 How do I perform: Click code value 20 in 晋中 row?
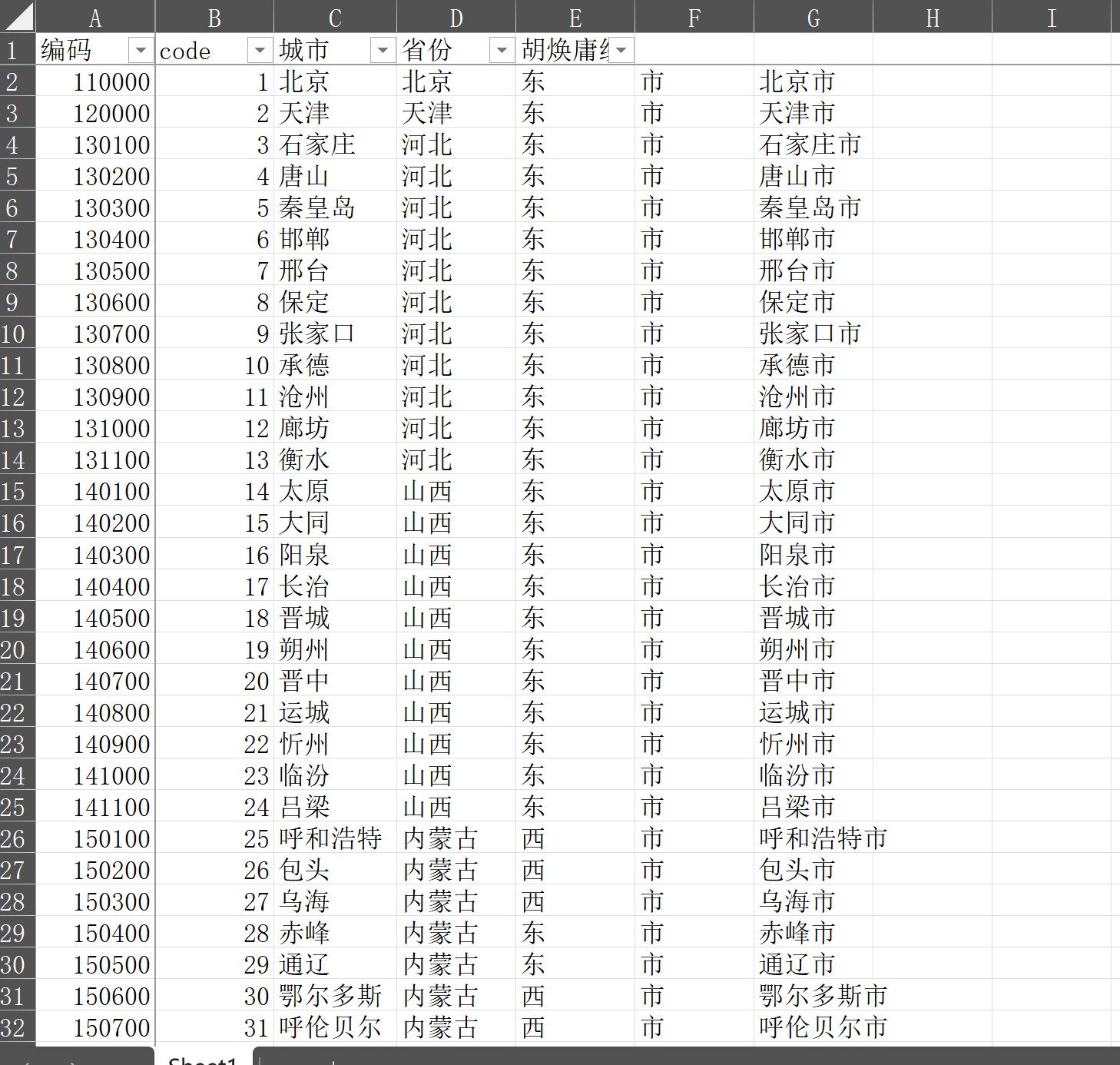(214, 681)
